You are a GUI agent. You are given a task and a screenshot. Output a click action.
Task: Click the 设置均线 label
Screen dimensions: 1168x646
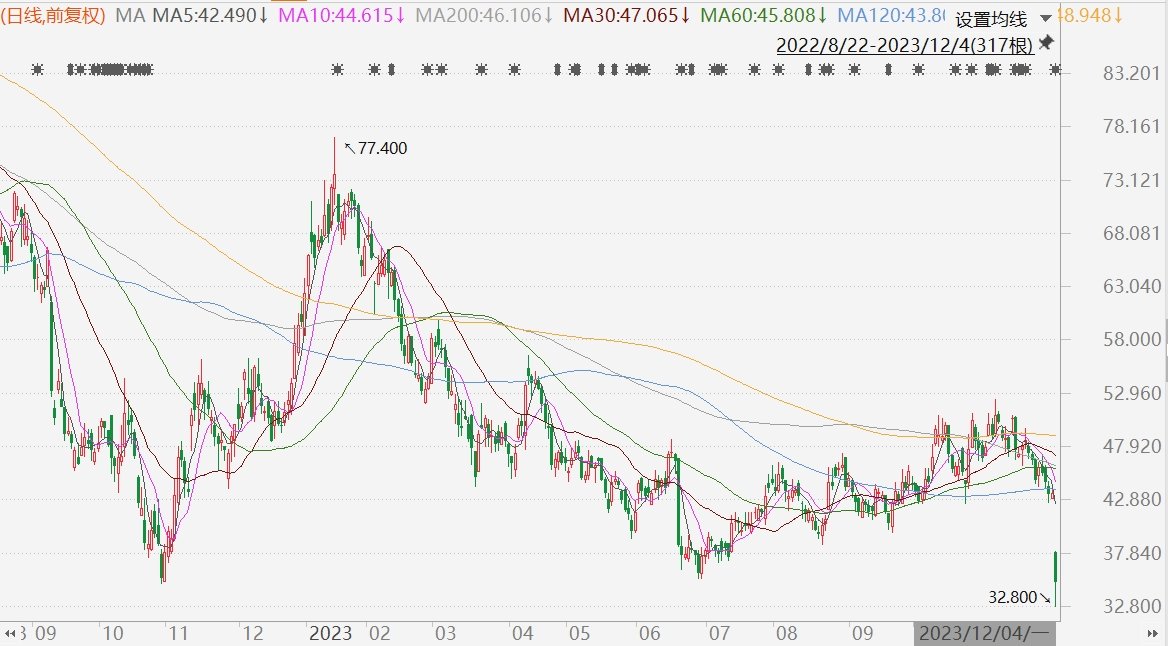pos(991,19)
